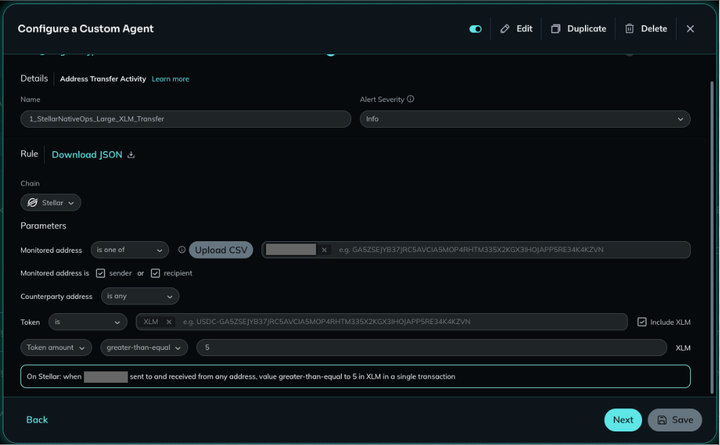Open the Counterparty address 'is any' dropdown
The image size is (720, 445).
[x=140, y=296]
